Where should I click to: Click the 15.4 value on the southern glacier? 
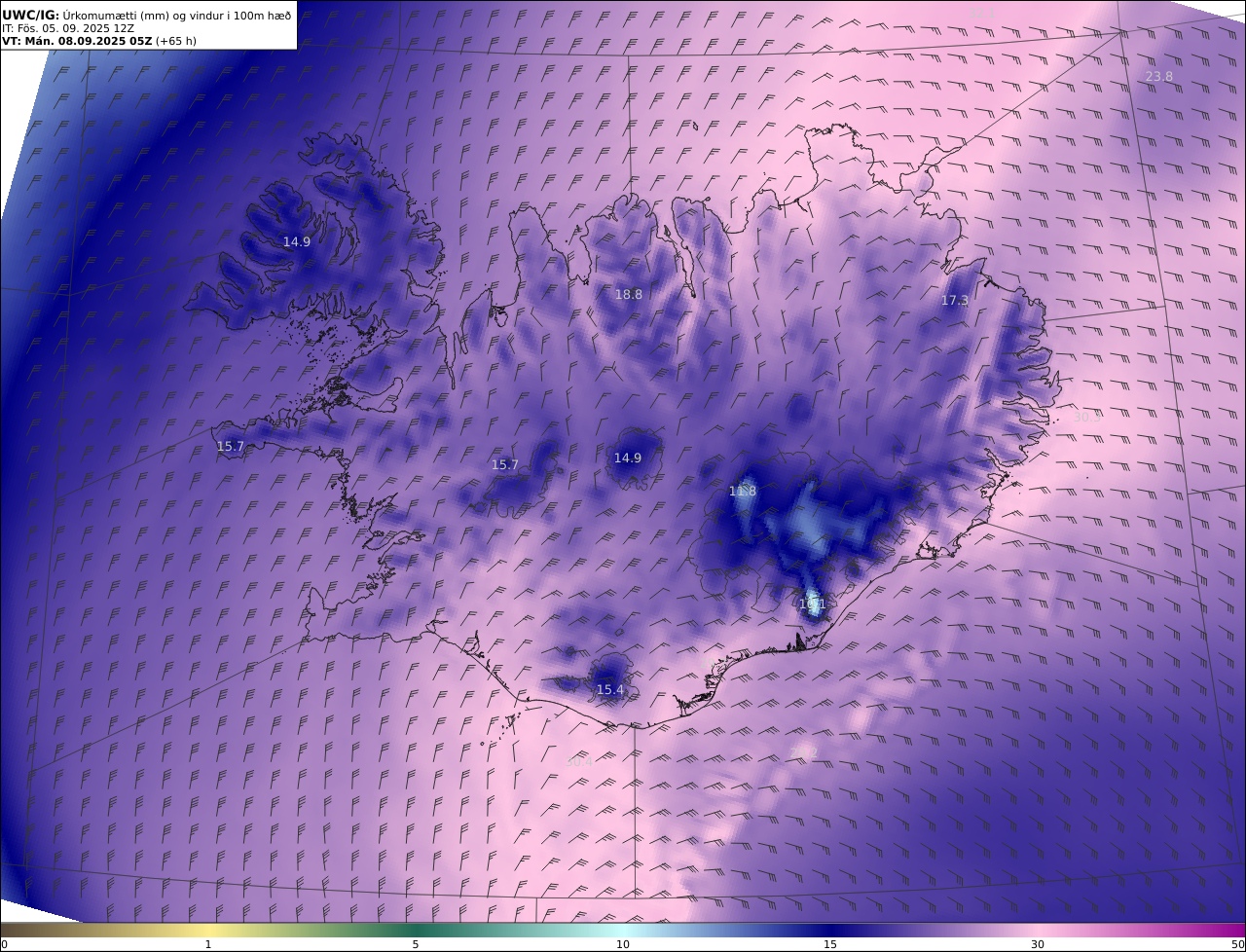609,689
